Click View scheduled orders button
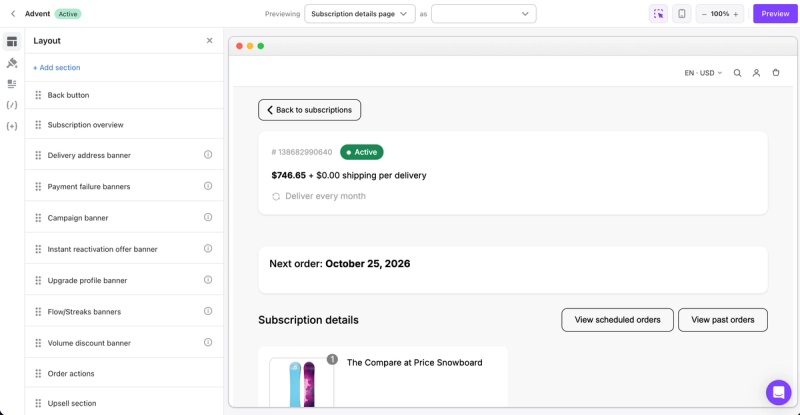800x415 pixels. (617, 320)
